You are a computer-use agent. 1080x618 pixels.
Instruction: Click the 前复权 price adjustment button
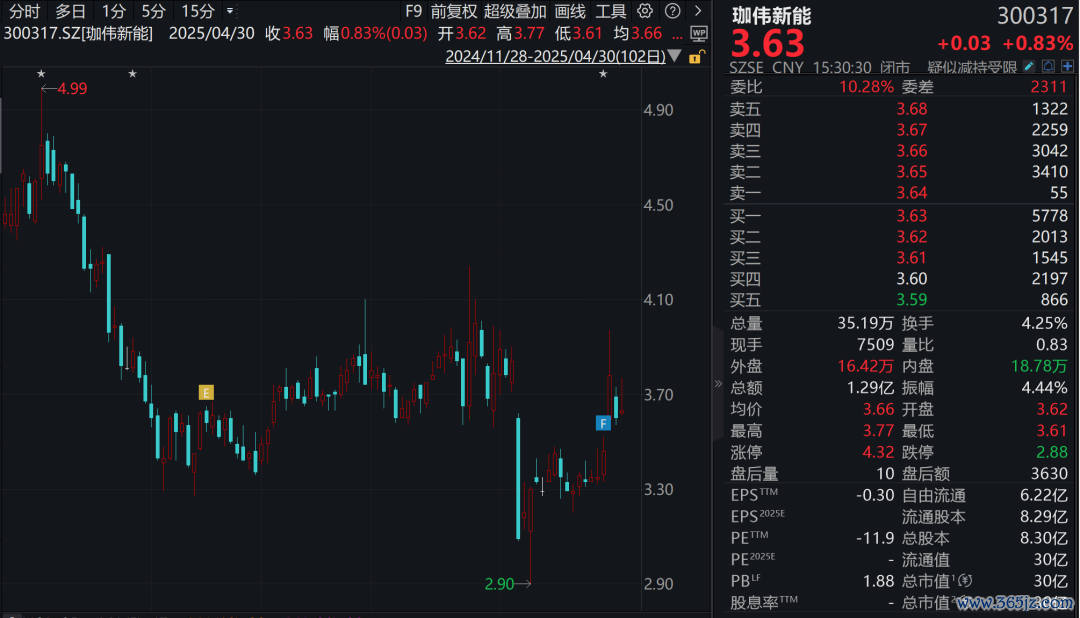(453, 11)
